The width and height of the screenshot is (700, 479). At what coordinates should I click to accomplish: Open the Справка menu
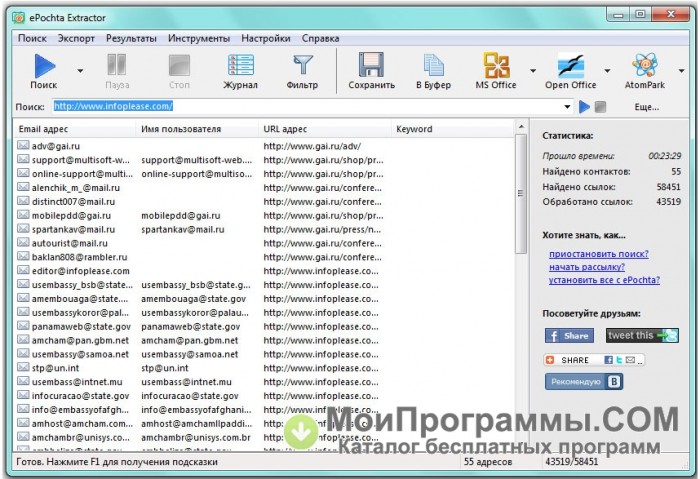pos(321,38)
